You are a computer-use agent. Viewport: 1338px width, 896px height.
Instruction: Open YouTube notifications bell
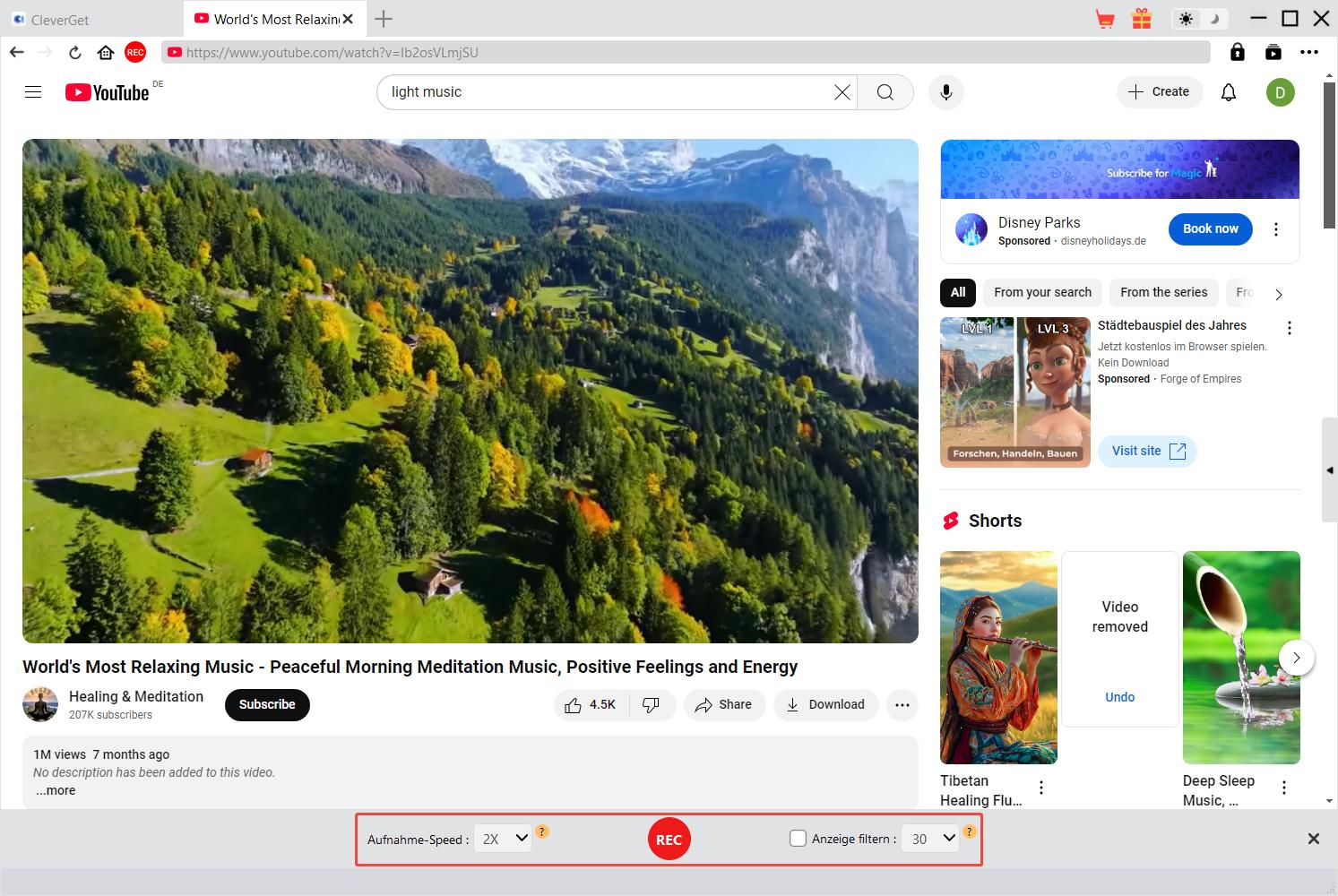(1229, 92)
